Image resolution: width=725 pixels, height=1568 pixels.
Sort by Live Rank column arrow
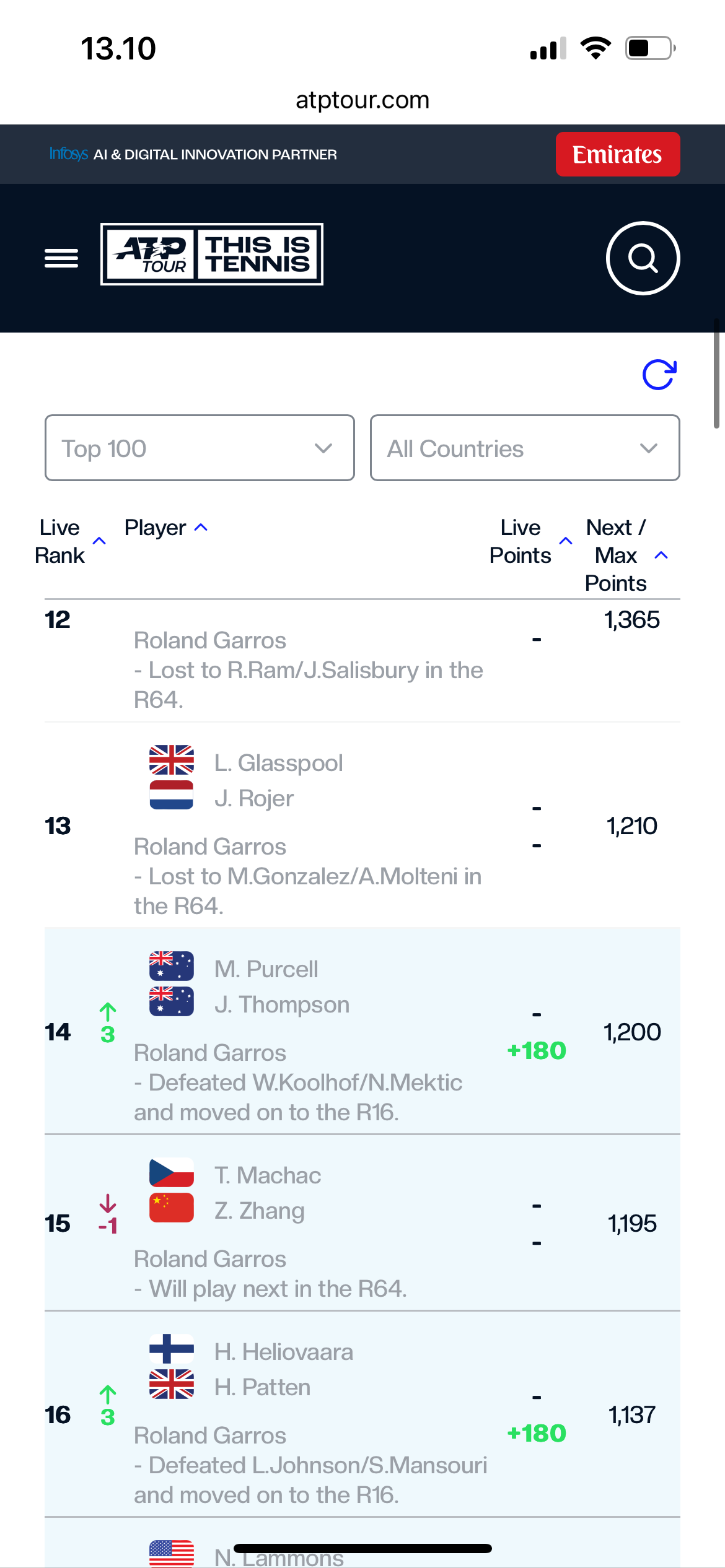click(x=99, y=541)
